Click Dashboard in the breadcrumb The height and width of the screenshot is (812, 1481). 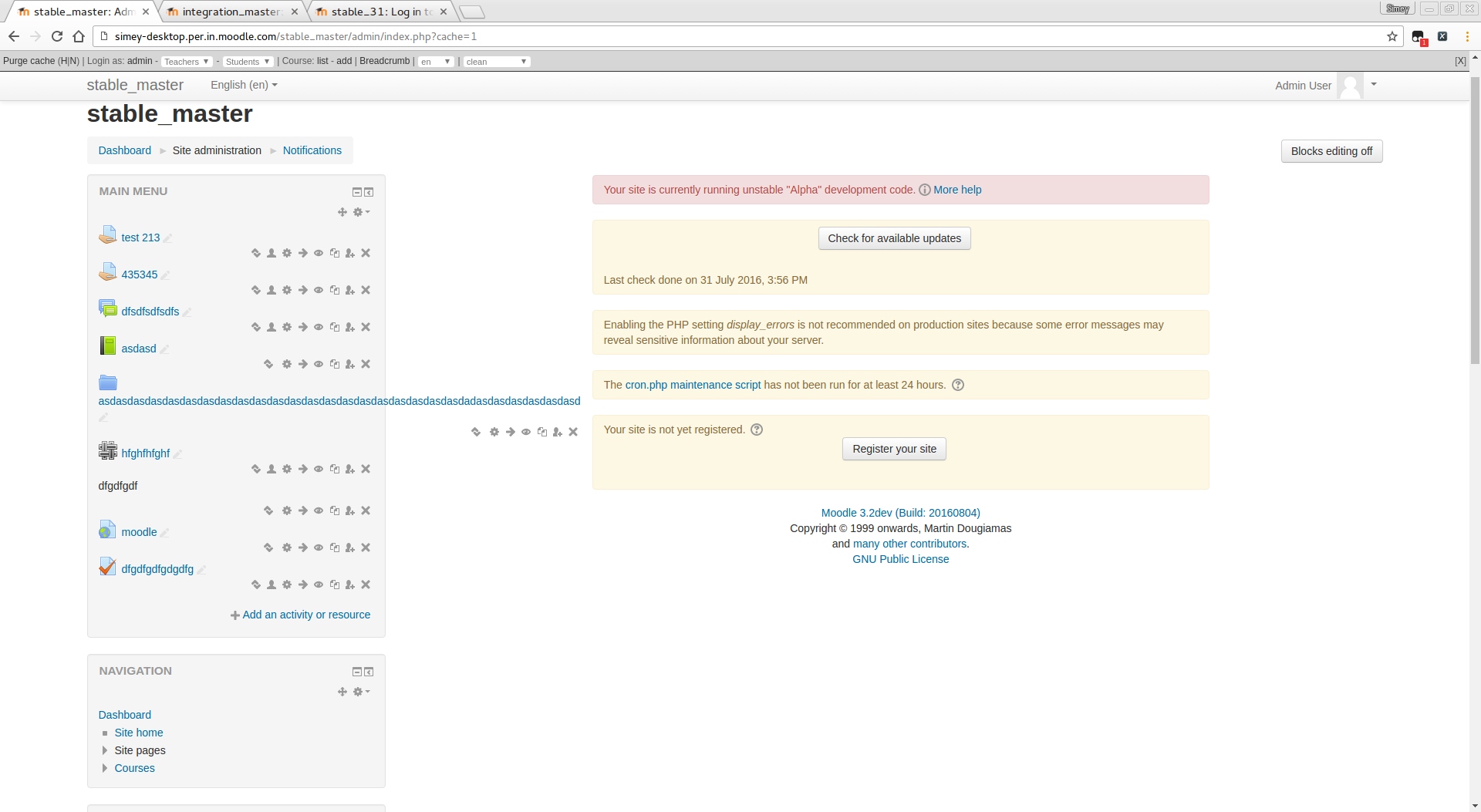coord(125,150)
